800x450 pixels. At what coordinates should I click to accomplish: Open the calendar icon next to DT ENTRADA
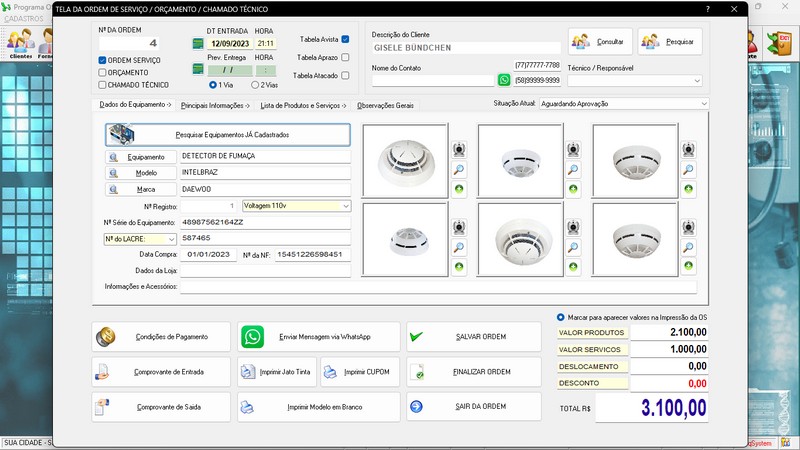[198, 44]
